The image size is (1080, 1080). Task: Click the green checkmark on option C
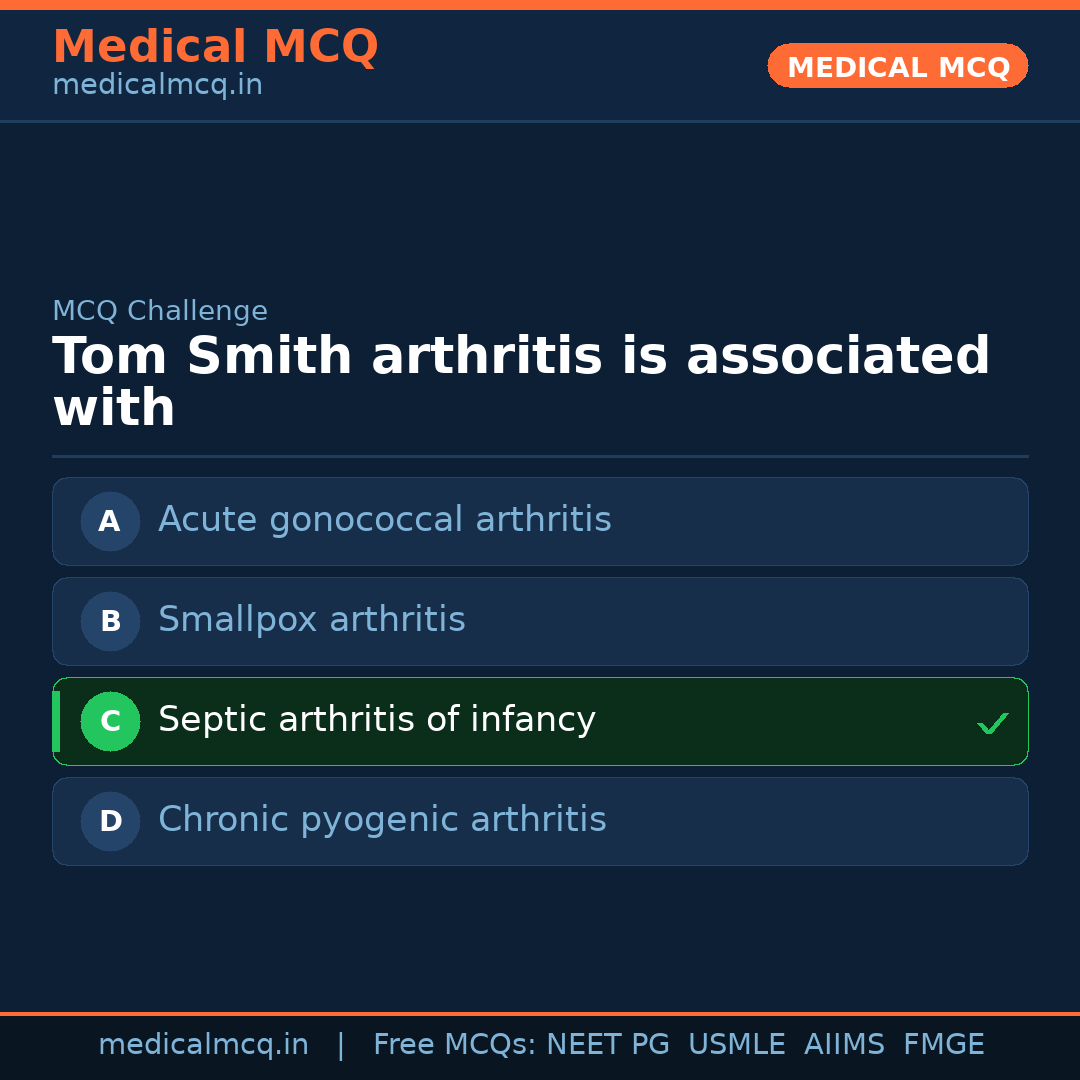[992, 723]
